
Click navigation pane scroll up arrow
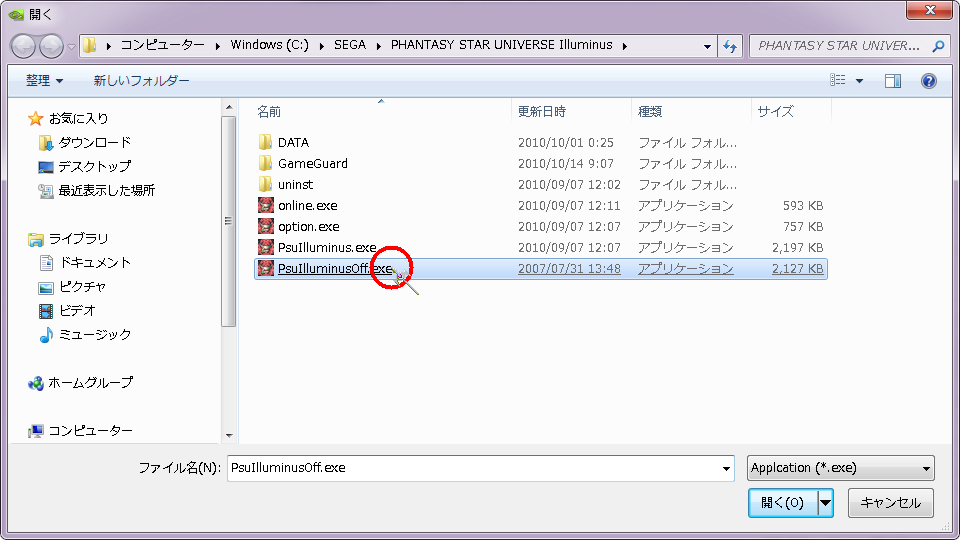(x=229, y=108)
